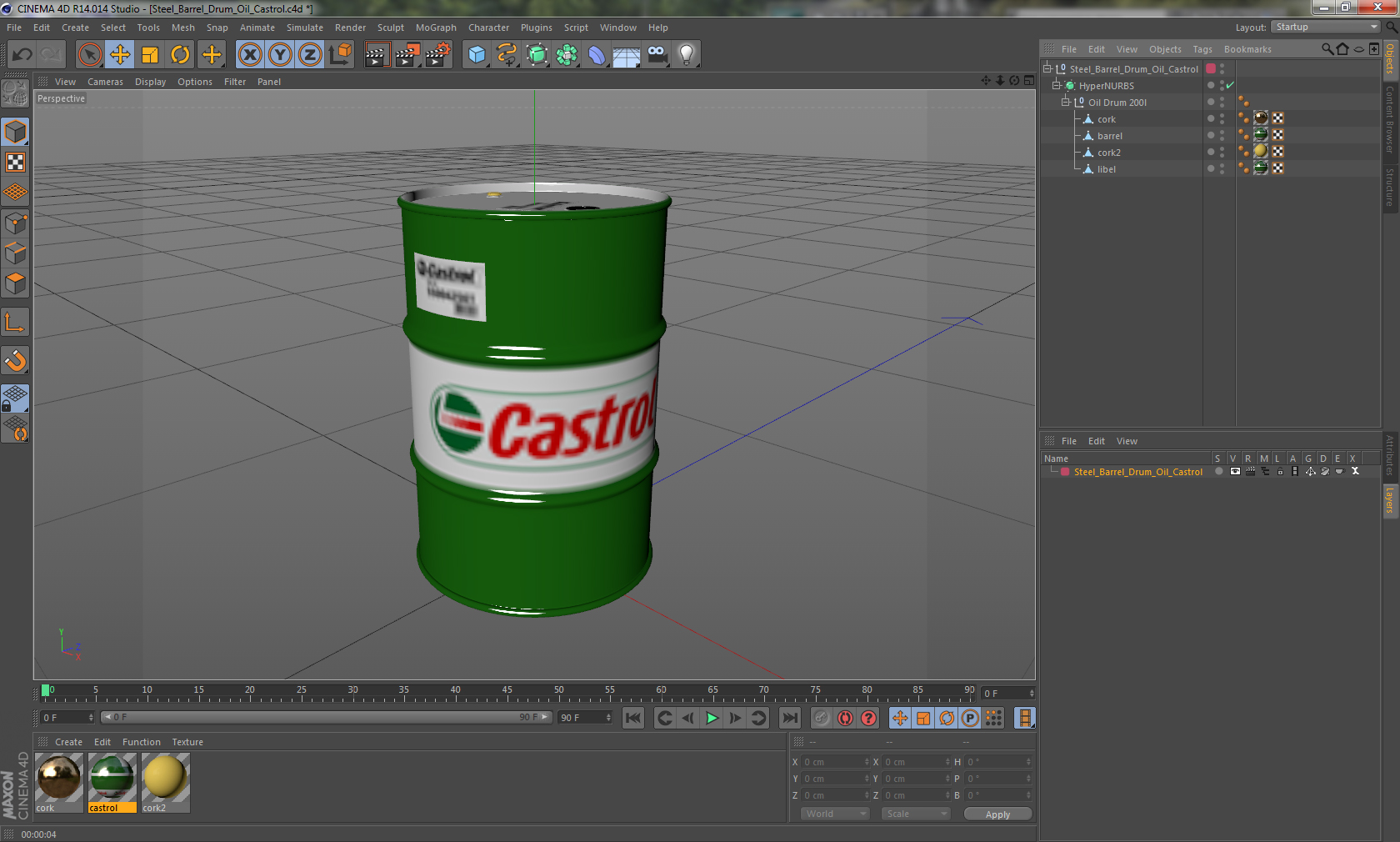The image size is (1400, 842).
Task: Toggle Z axis lock
Action: tap(310, 55)
